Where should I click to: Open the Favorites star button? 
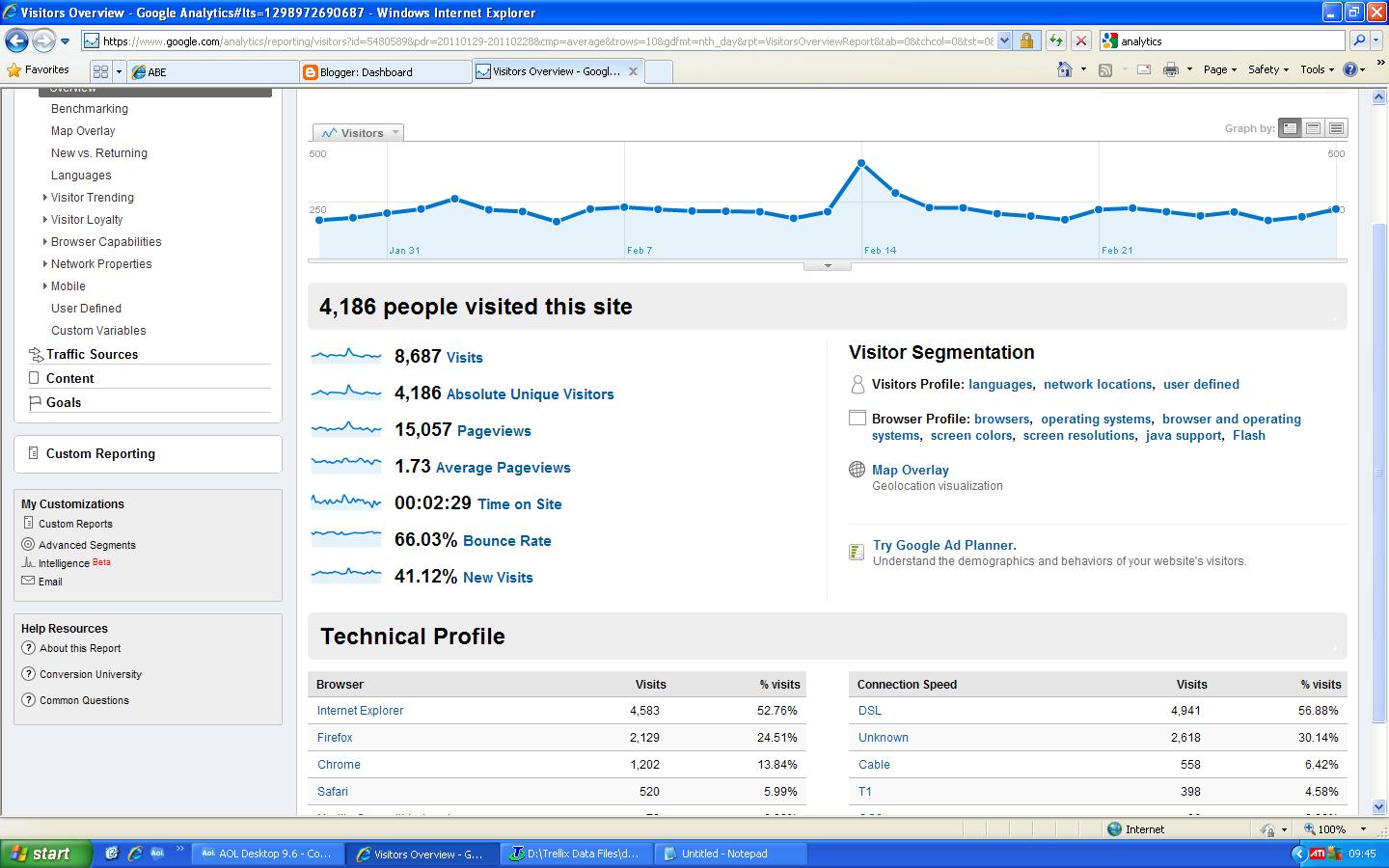(39, 69)
